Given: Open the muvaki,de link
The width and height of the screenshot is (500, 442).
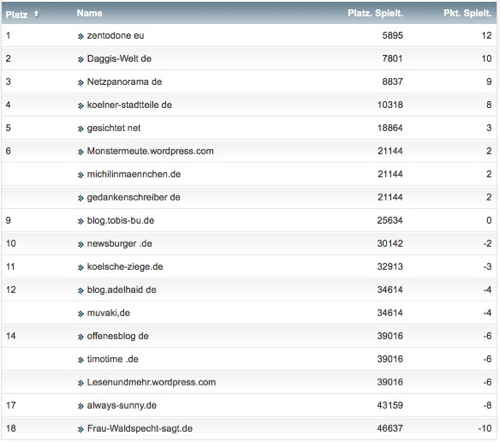Looking at the screenshot, I should [x=108, y=313].
